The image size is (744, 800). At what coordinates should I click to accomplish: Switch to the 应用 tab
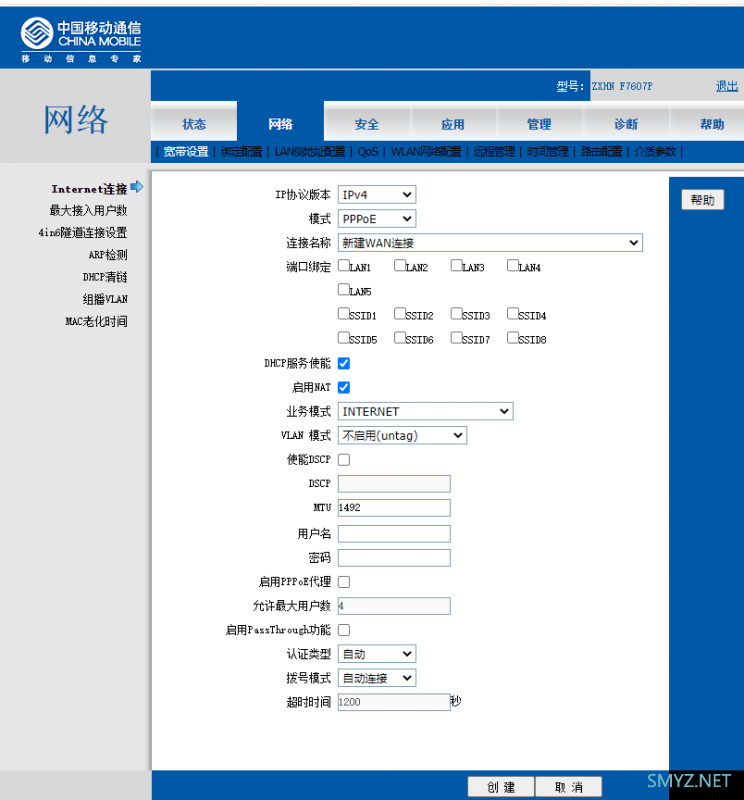coord(453,123)
